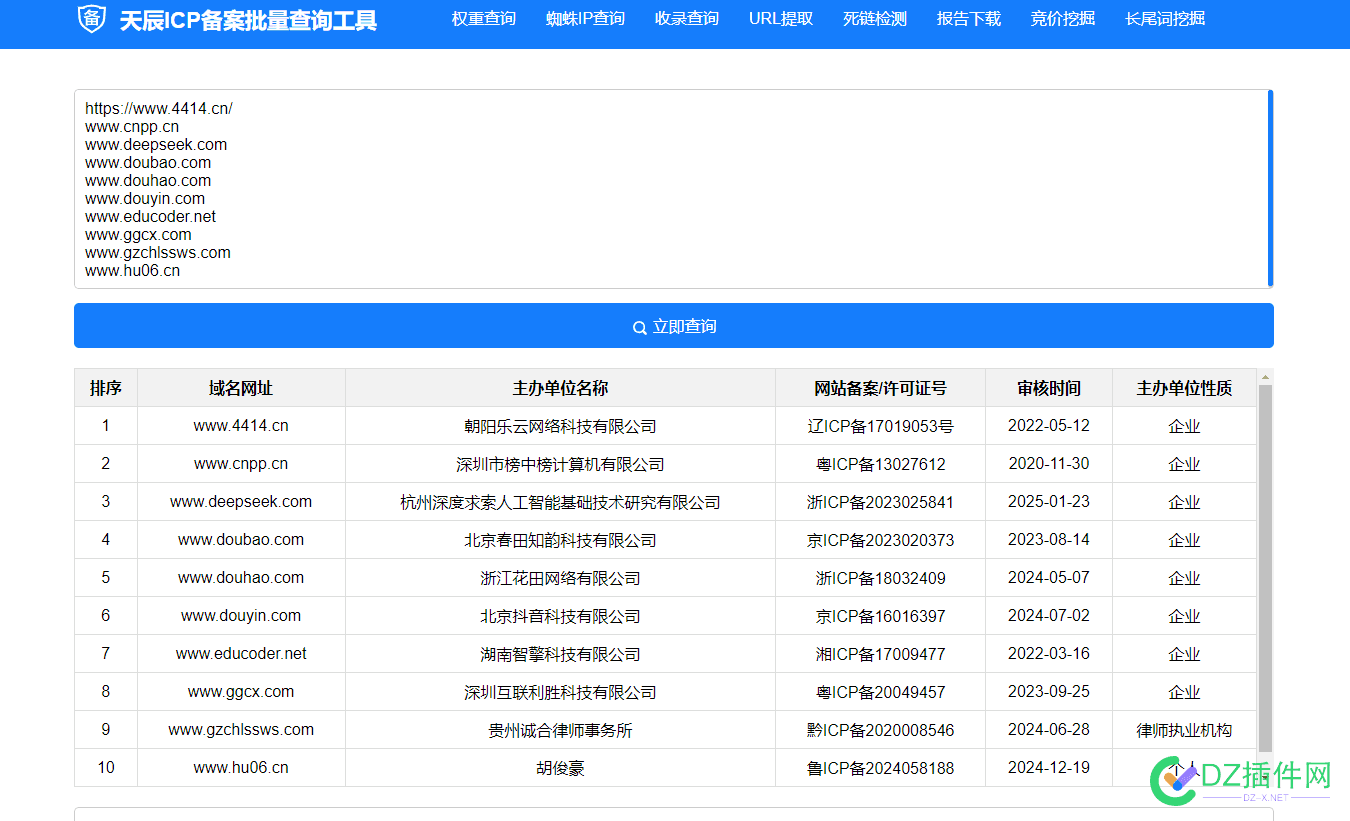Select www.cnpp.cn domain cell

coord(241,464)
